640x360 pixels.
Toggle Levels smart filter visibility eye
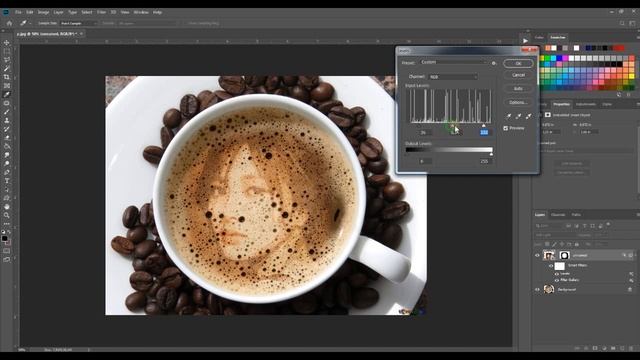coord(556,274)
